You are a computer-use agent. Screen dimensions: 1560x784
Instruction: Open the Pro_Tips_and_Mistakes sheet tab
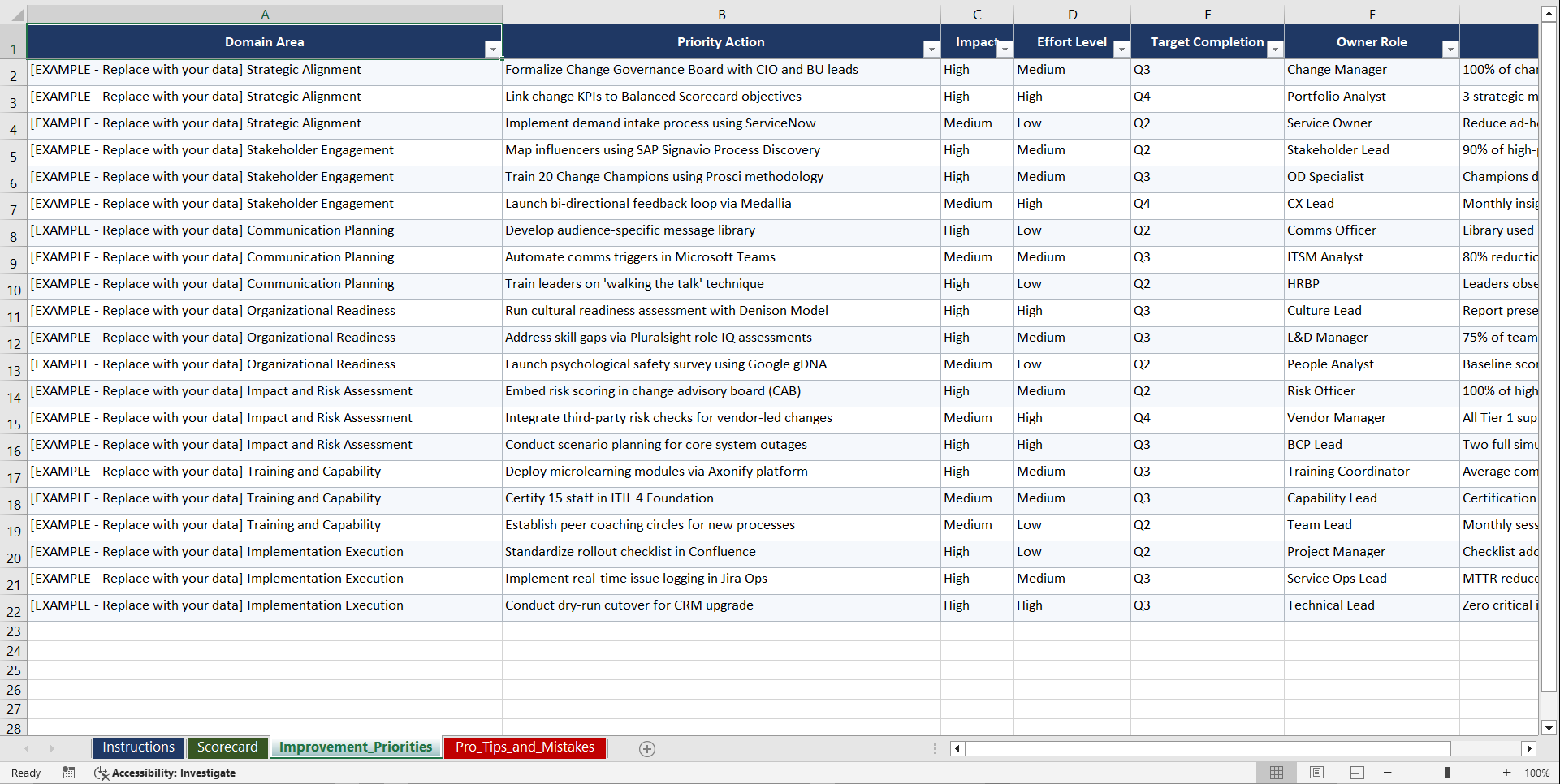click(x=524, y=747)
